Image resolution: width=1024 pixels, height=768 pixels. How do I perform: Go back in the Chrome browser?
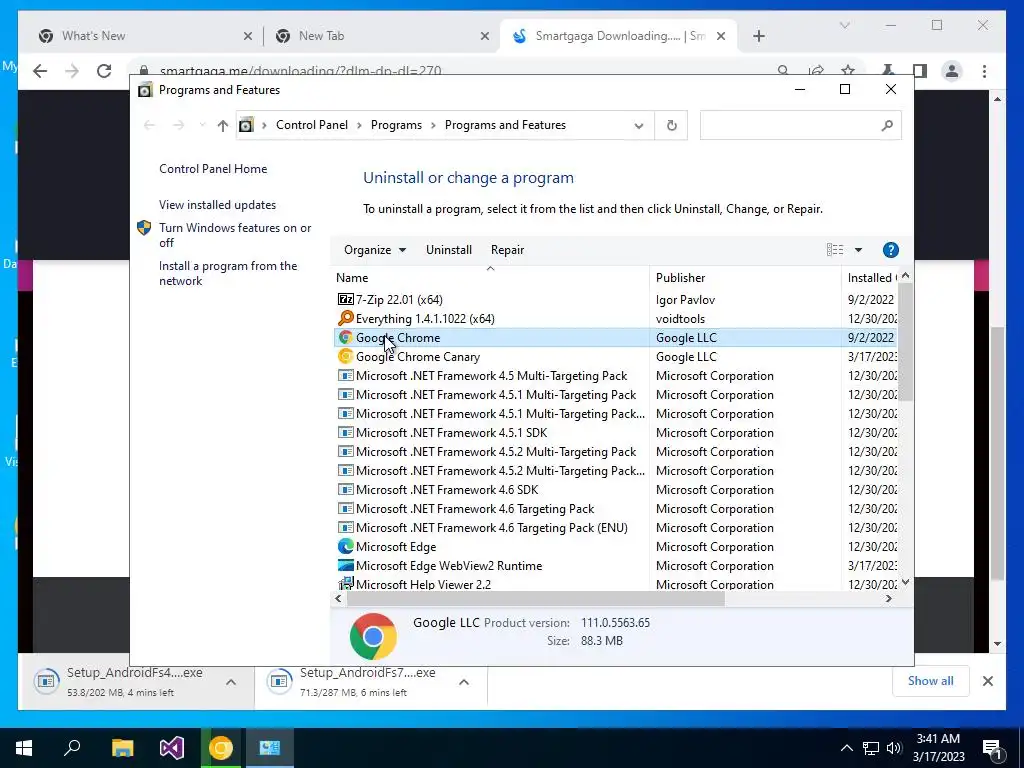pos(40,71)
